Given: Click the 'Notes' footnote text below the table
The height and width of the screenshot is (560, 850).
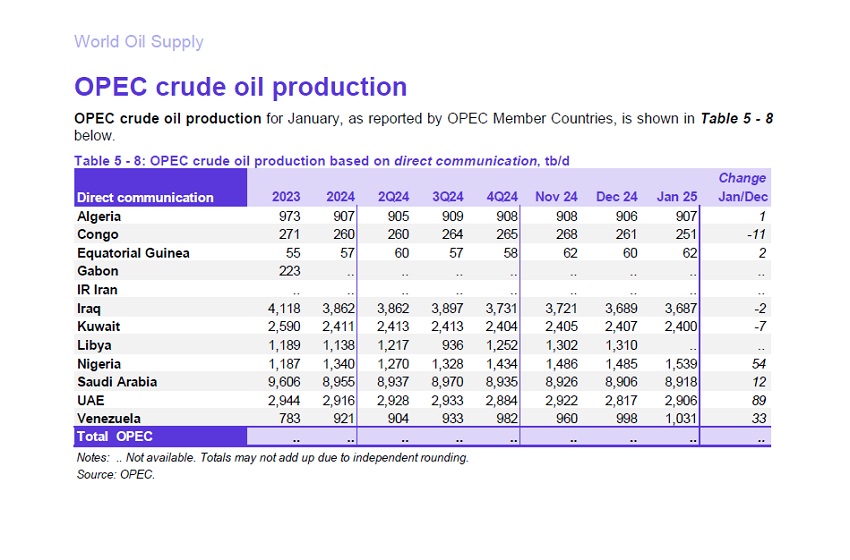Looking at the screenshot, I should click(271, 458).
